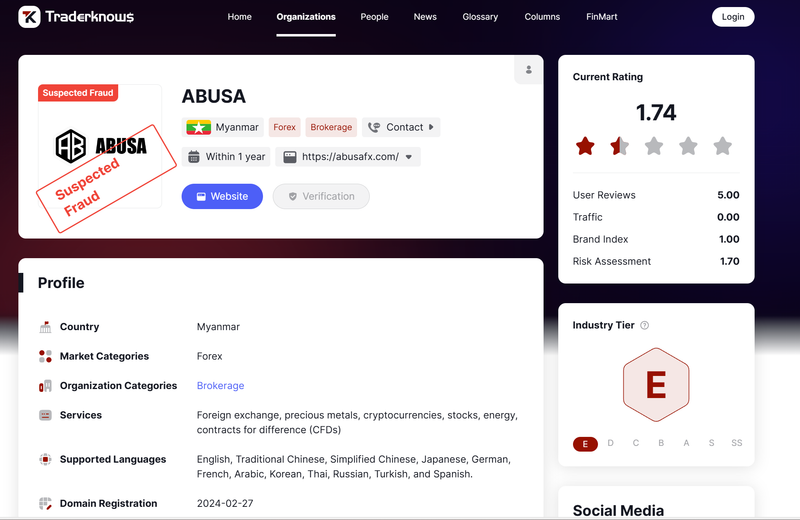800x520 pixels.
Task: Click the Social Media heading
Action: tap(618, 510)
